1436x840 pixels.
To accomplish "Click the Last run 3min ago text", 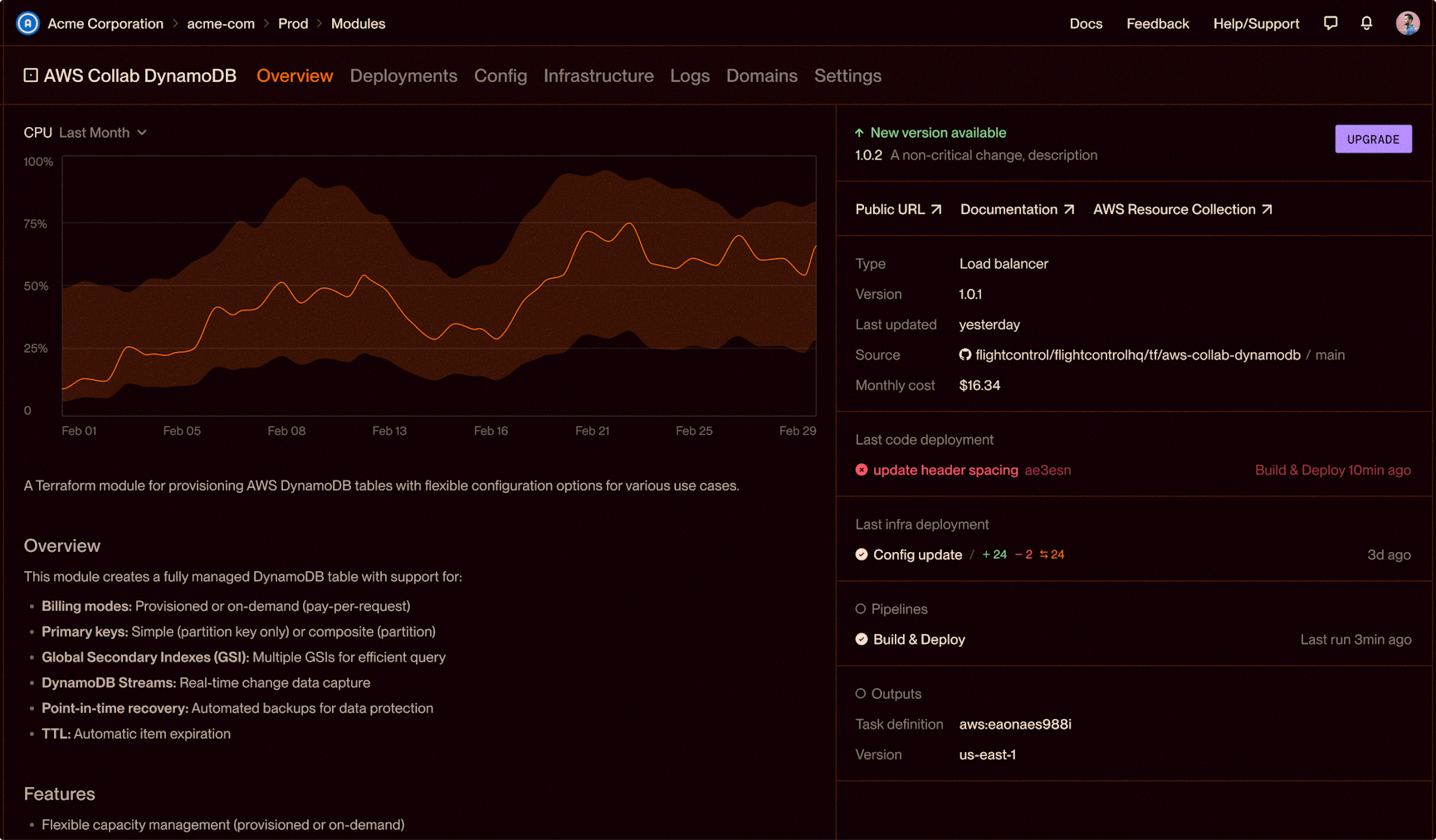I will [1355, 639].
